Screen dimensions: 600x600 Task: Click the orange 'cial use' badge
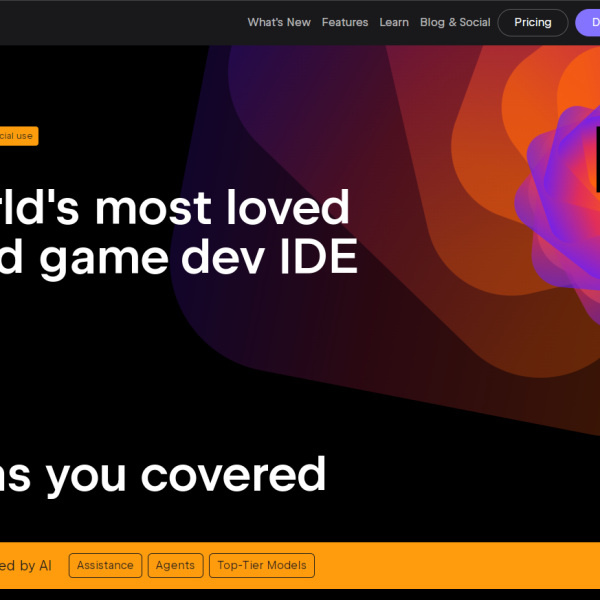[x=18, y=136]
